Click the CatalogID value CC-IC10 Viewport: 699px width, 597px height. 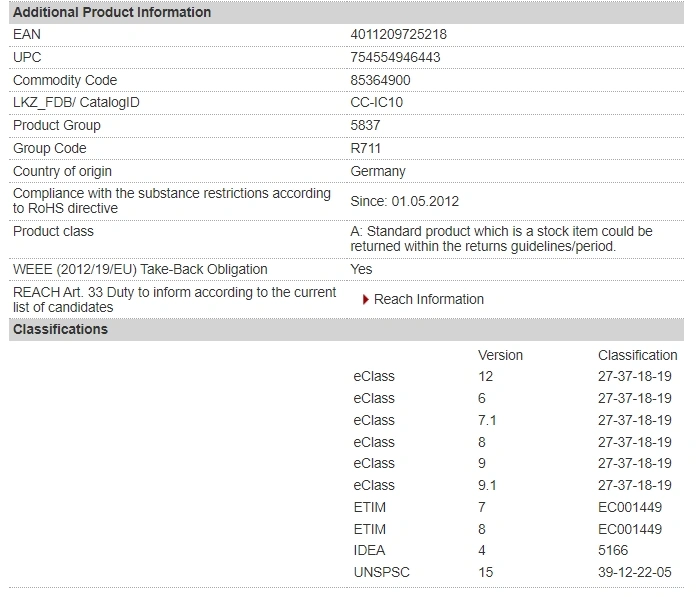(376, 103)
